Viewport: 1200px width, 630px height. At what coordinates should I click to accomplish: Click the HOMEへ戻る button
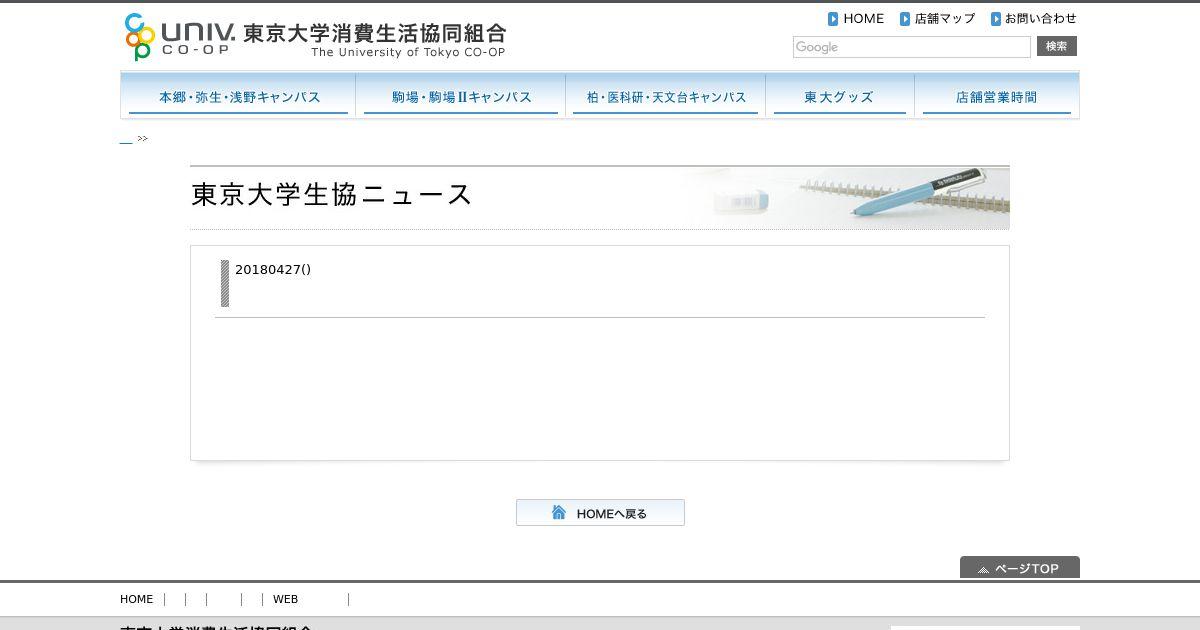tap(600, 513)
